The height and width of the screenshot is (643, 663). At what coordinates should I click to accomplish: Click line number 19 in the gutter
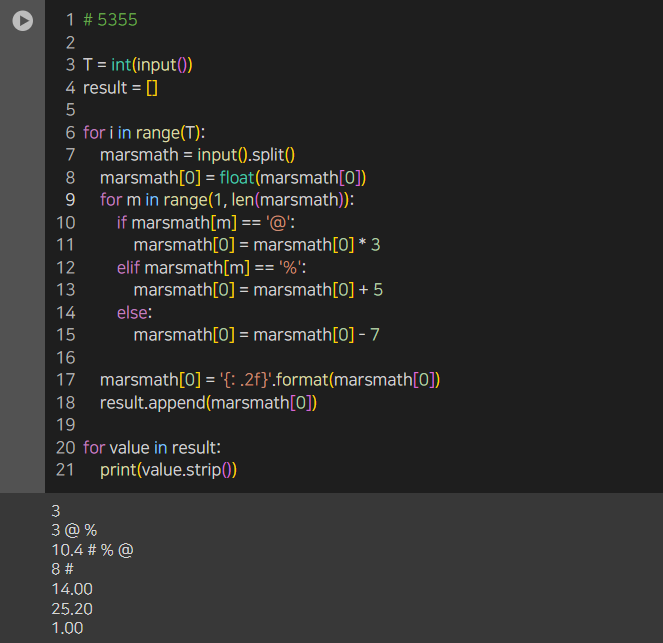[x=66, y=425]
